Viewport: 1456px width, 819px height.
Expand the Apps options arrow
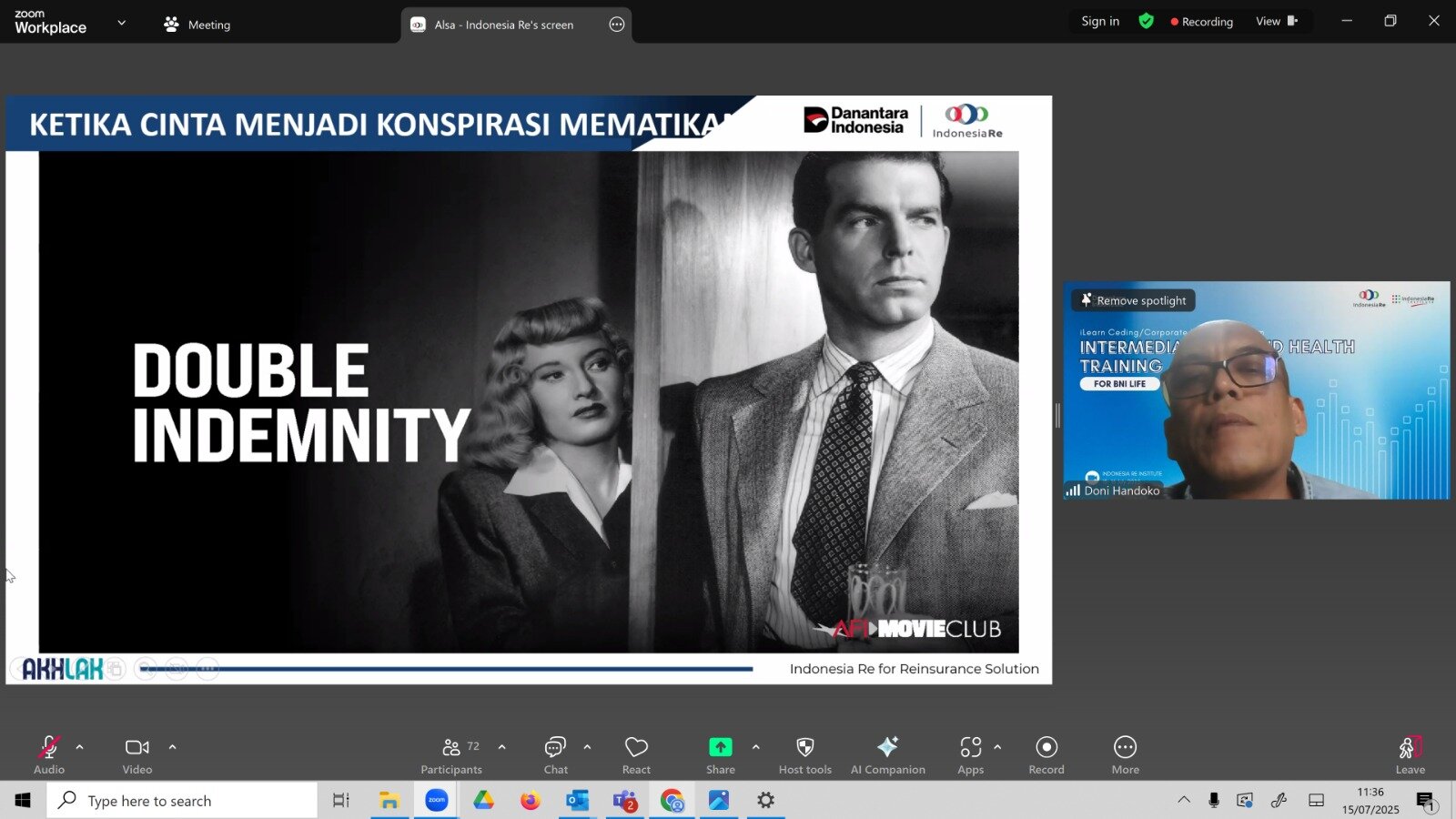click(997, 747)
